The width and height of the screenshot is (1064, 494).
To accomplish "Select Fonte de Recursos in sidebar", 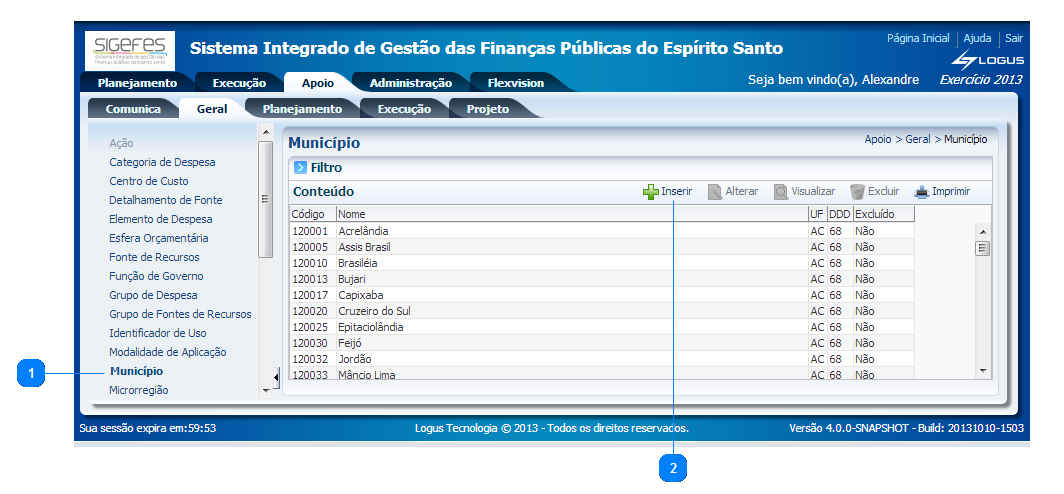I will [x=154, y=257].
